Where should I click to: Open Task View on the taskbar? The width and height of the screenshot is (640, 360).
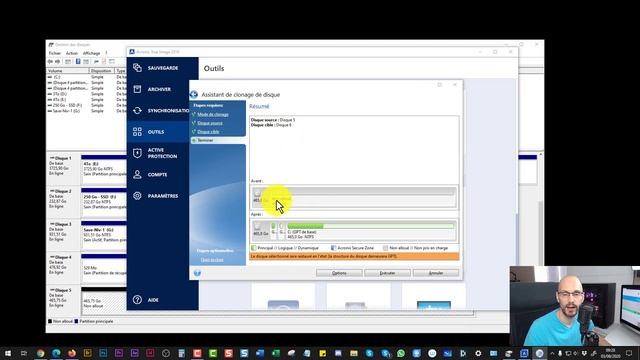[24, 353]
